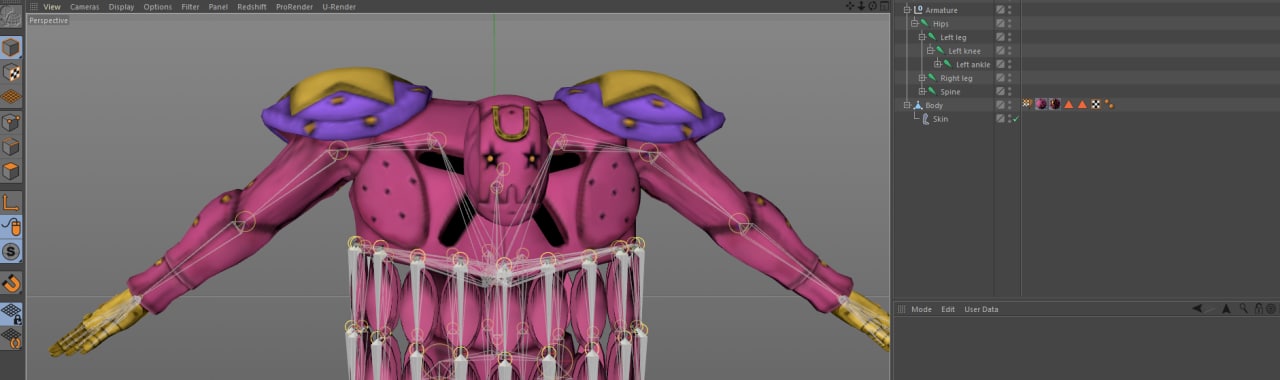1280x380 pixels.
Task: Activate the Workplane mode icon
Action: pyautogui.click(x=11, y=97)
